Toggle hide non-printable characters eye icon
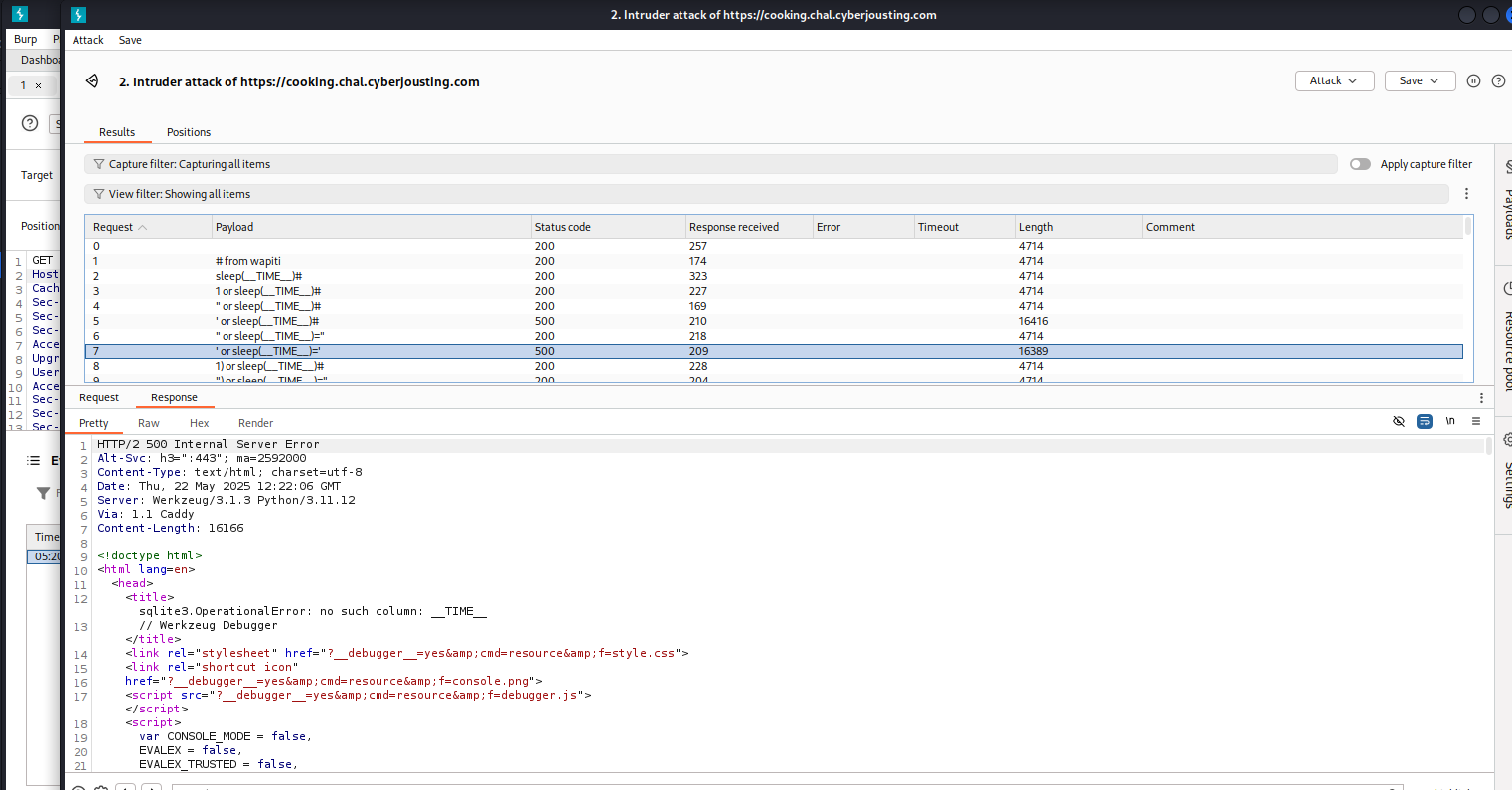Screen dimensions: 1512x790 click(x=1399, y=421)
